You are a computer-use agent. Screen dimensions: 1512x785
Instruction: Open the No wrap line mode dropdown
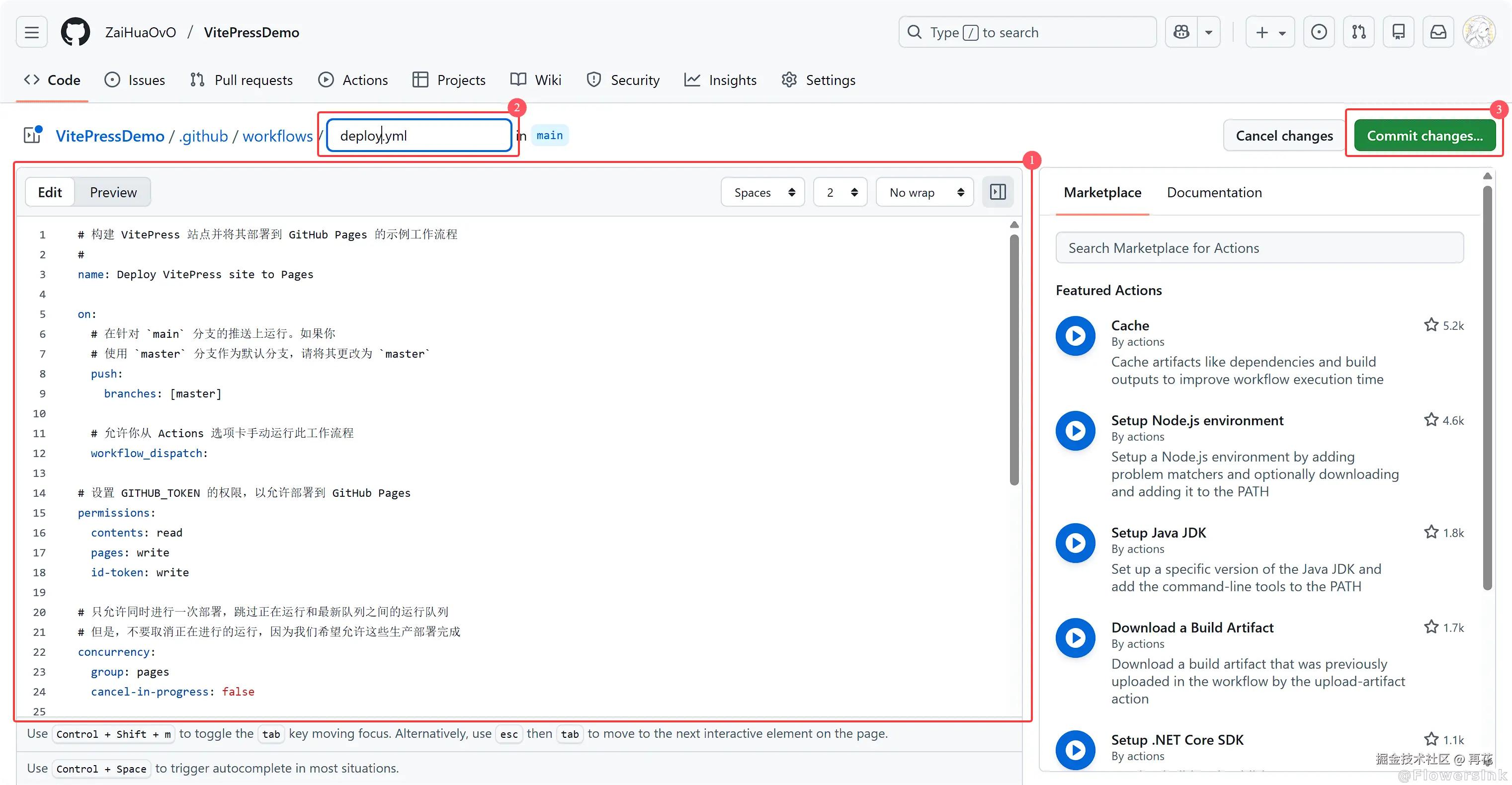click(x=924, y=192)
